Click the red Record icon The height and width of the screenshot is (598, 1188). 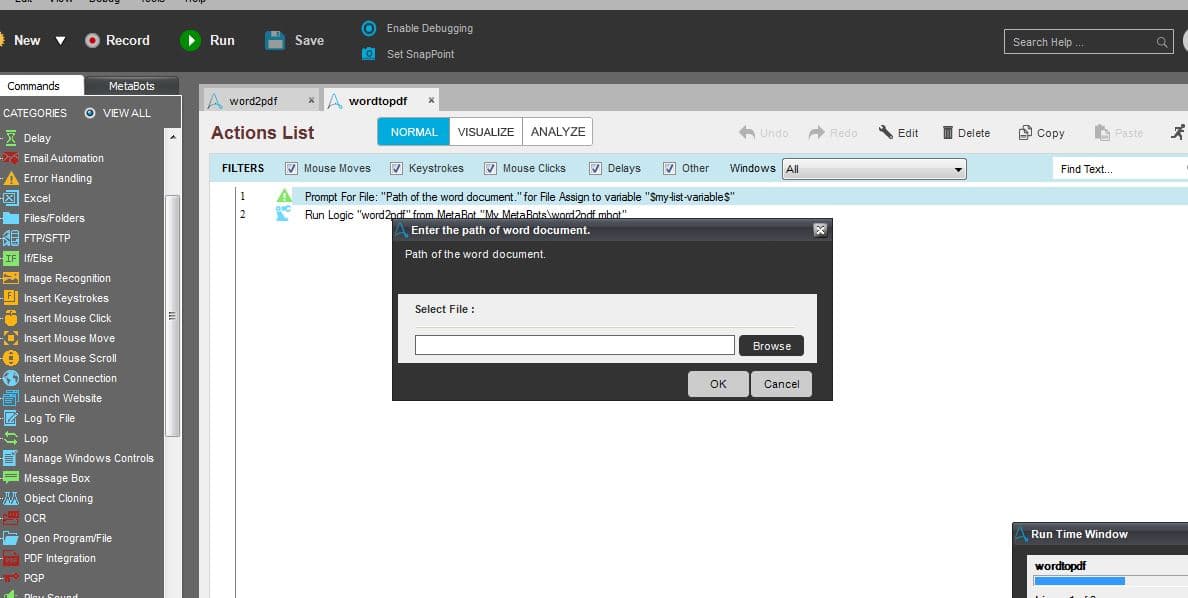(92, 40)
